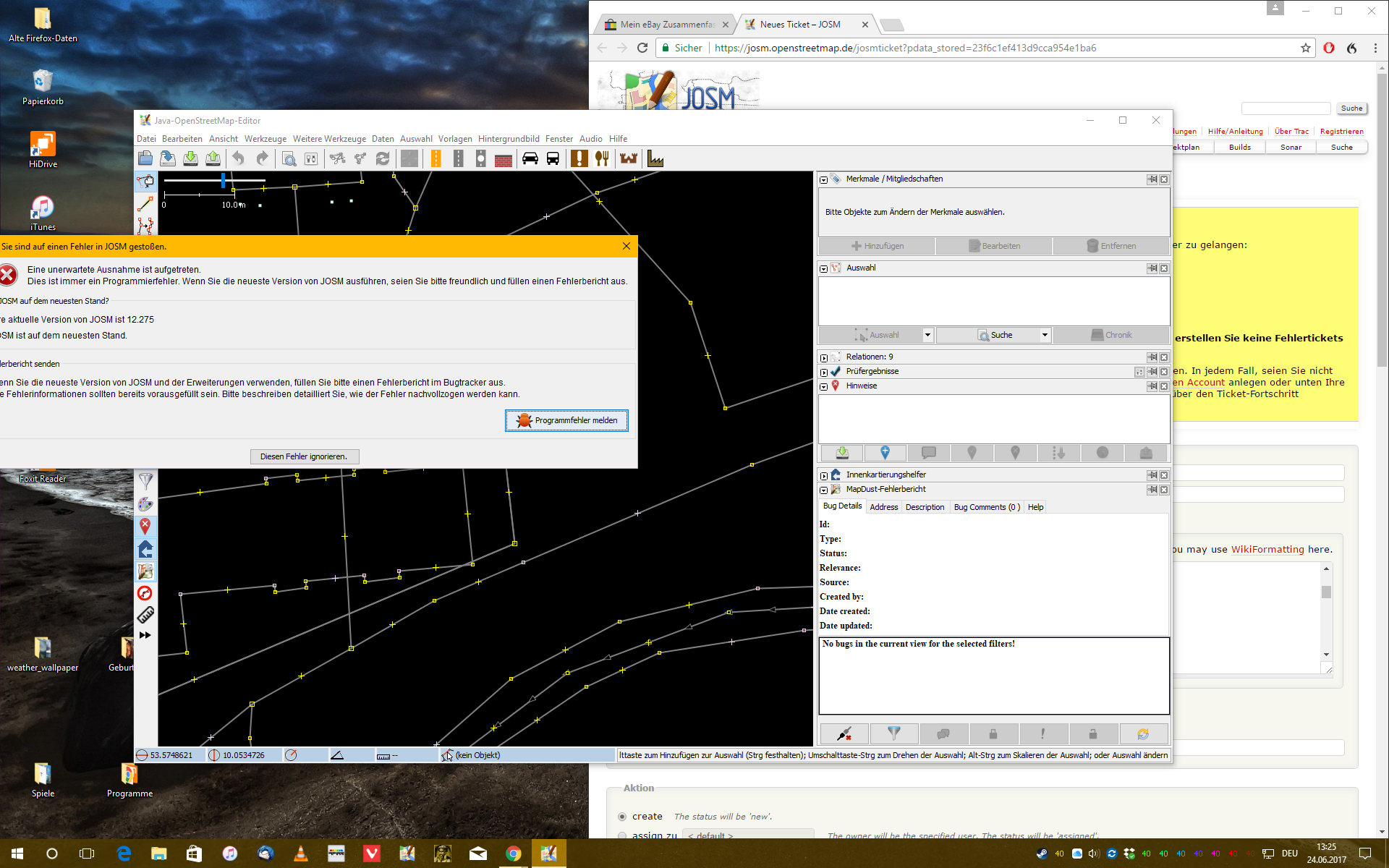The height and width of the screenshot is (868, 1389).
Task: Select the draw nodes tool
Action: tap(145, 205)
